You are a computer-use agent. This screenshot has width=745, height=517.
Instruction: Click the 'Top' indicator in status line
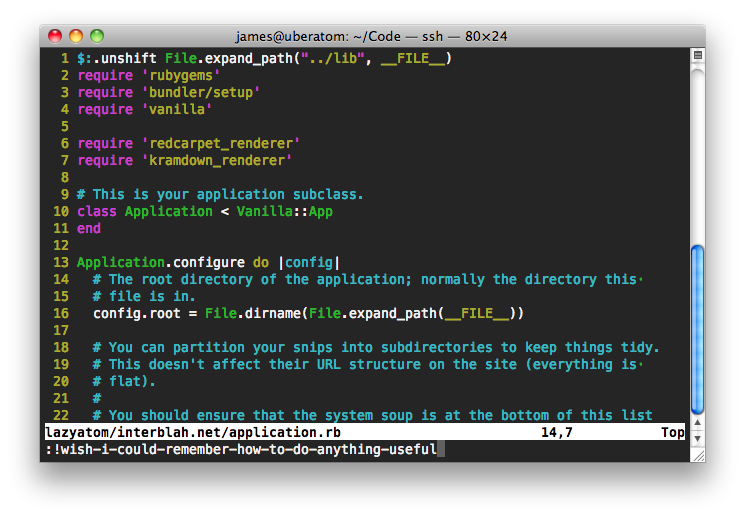click(x=673, y=432)
